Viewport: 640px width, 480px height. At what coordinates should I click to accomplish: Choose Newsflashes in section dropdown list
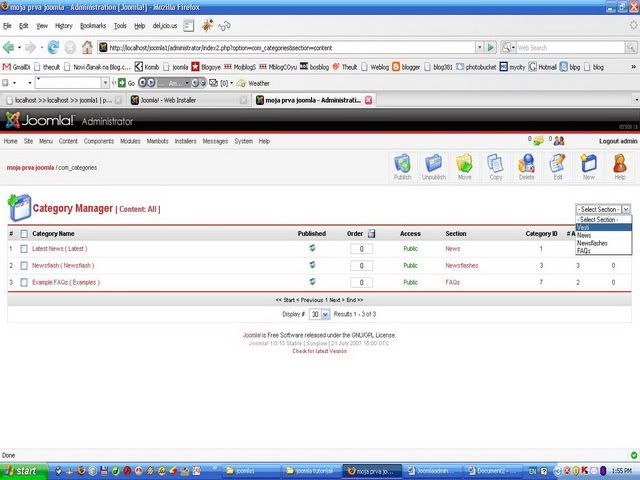(603, 243)
